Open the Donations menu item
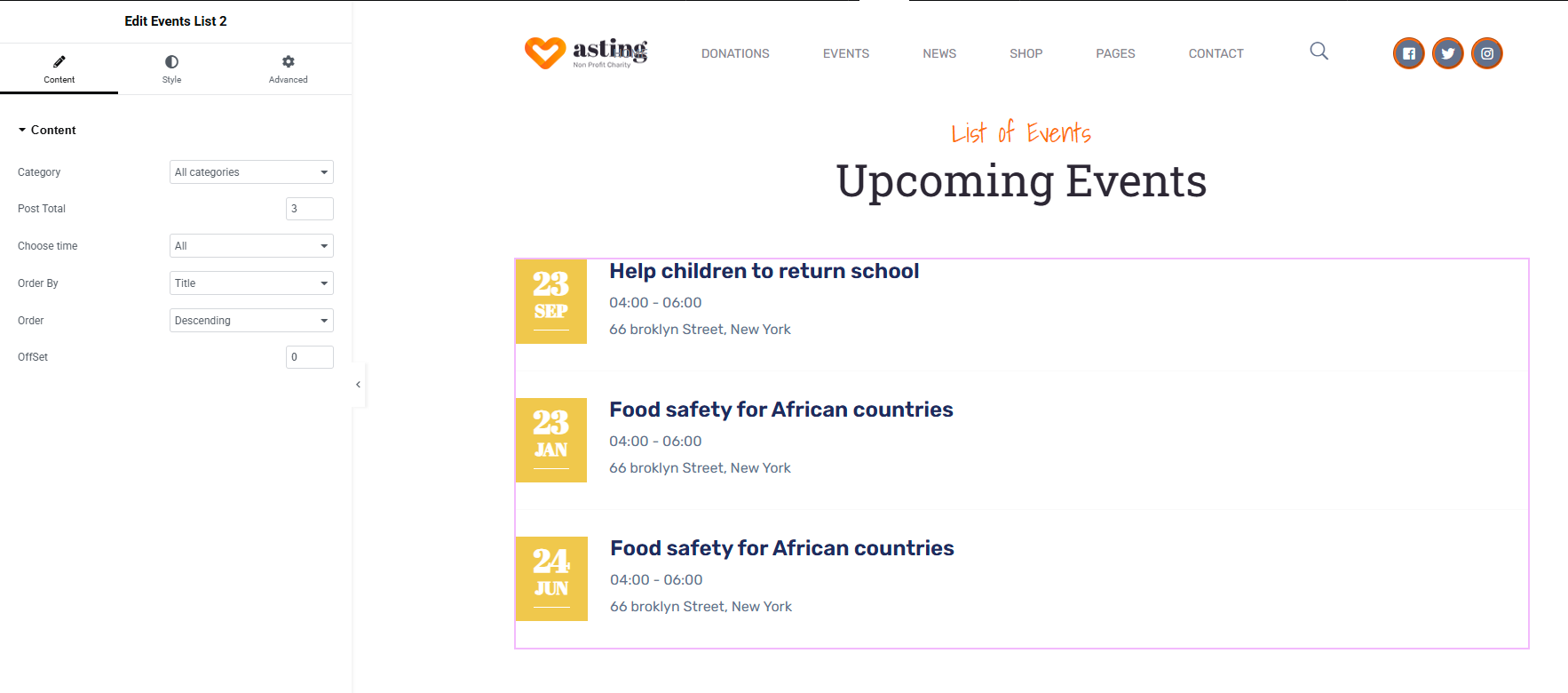Image resolution: width=1568 pixels, height=693 pixels. tap(735, 53)
